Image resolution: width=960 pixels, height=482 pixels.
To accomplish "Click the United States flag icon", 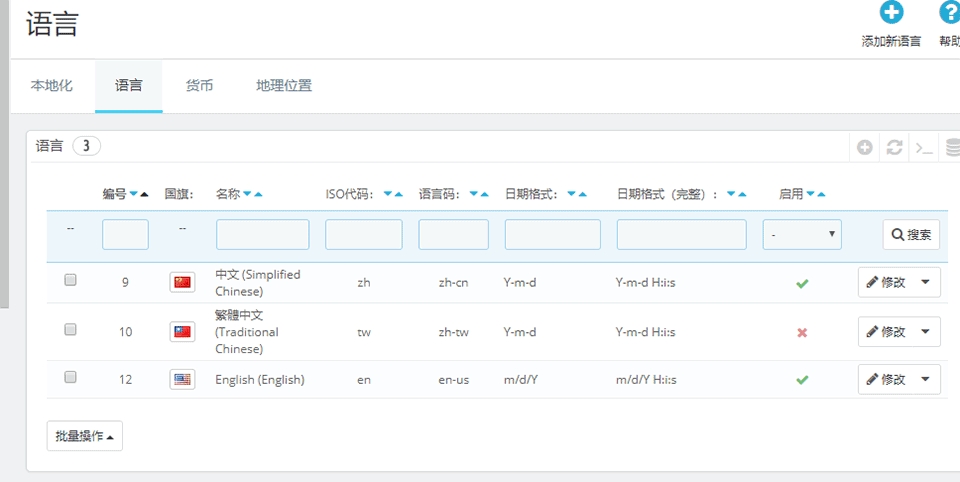I will 182,379.
